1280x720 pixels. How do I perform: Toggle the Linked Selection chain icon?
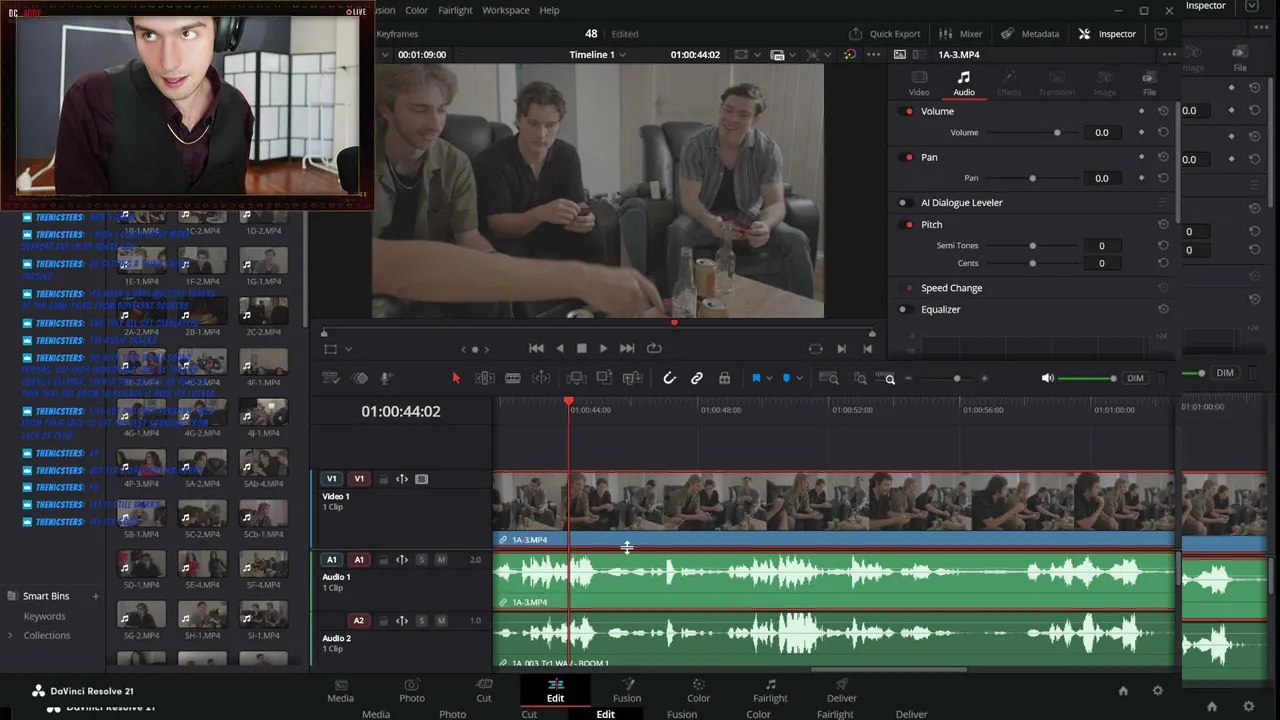click(697, 378)
